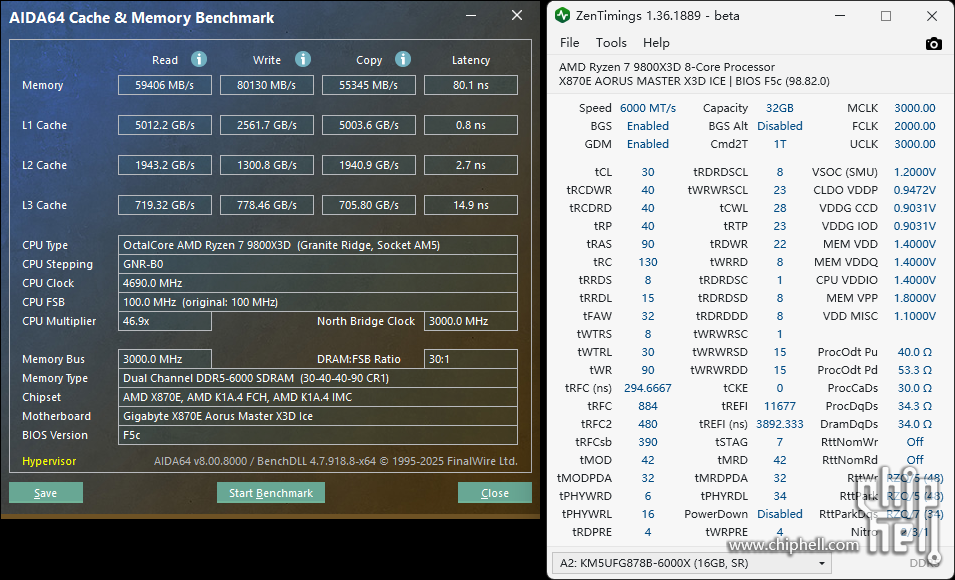
Task: Click the ZenTimings app icon in title bar
Action: point(563,16)
